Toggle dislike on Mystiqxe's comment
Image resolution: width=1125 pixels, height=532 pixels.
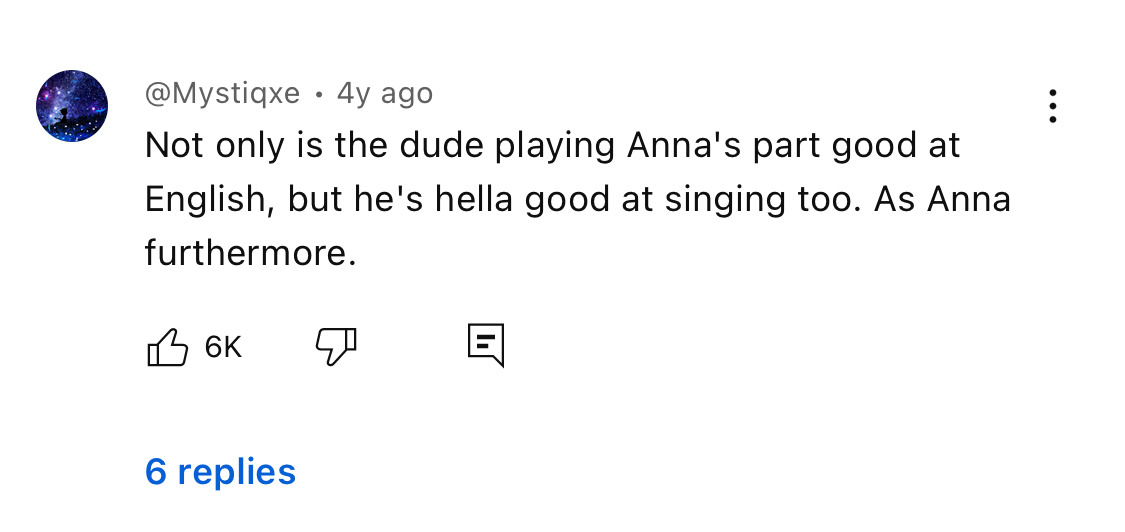(336, 346)
